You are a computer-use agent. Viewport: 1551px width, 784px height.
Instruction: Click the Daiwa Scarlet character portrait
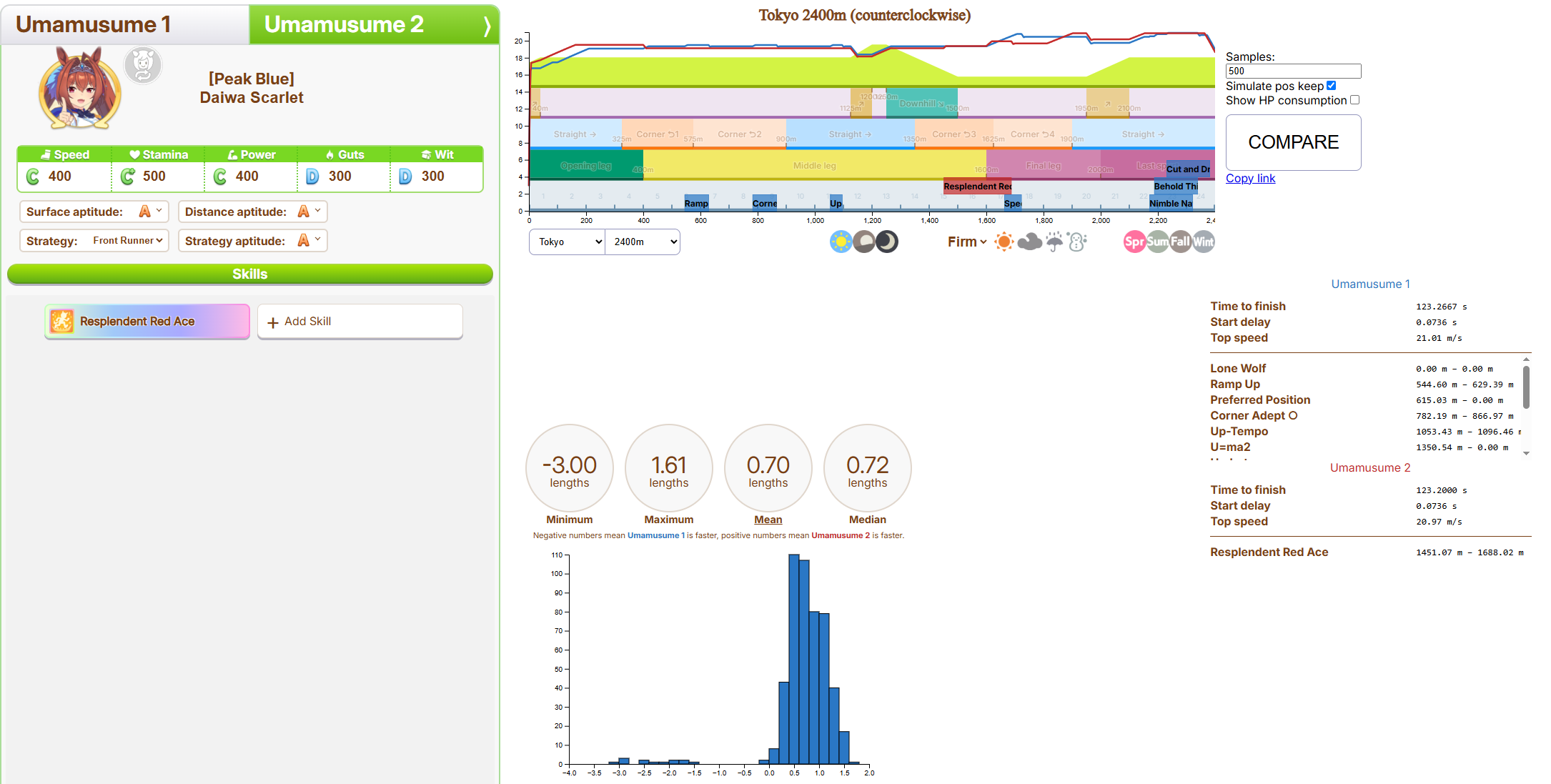coord(79,88)
